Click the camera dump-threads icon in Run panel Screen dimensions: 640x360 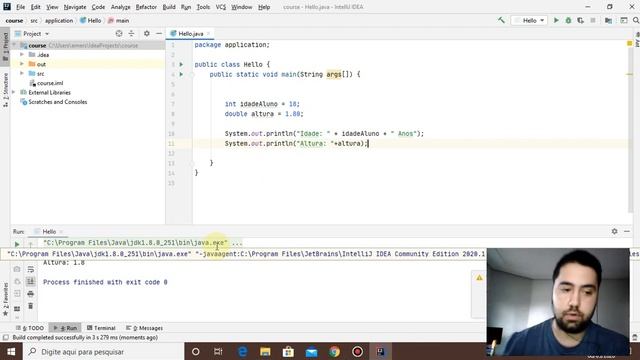(17, 269)
